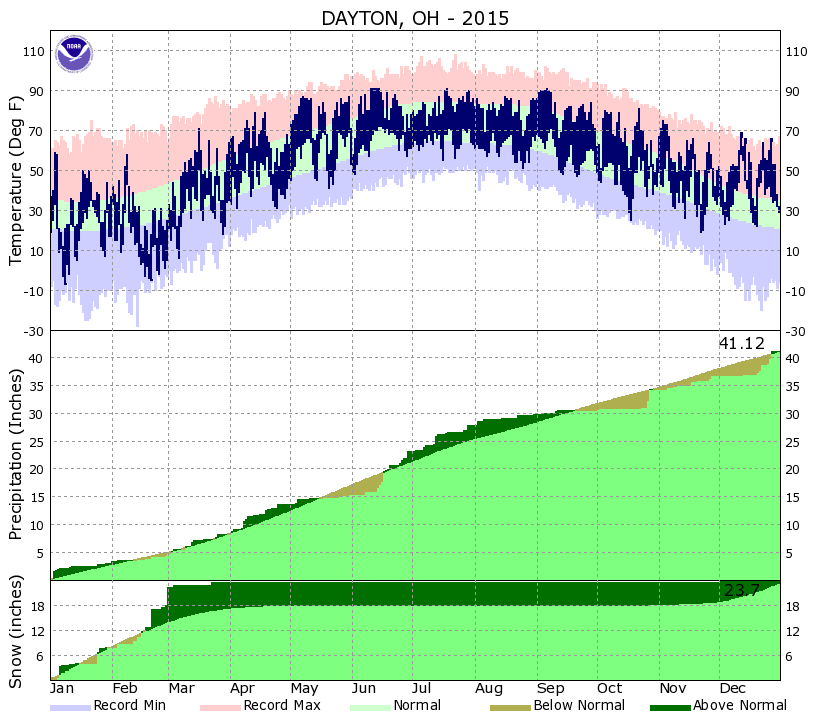
Task: Click the chart title "DAYTON, OH - 2015"
Action: click(x=415, y=19)
